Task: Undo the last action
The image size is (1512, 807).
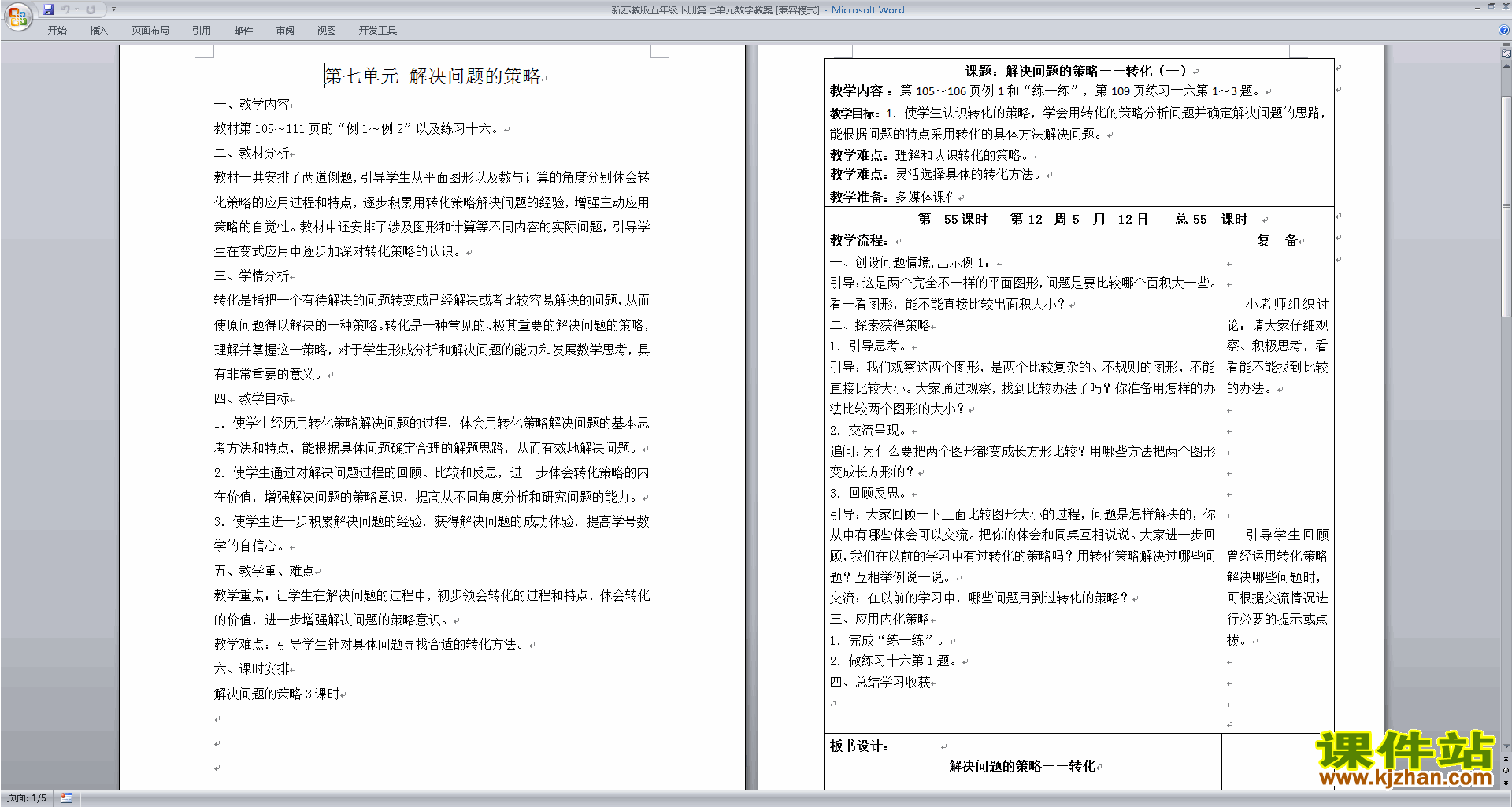Action: click(x=65, y=9)
